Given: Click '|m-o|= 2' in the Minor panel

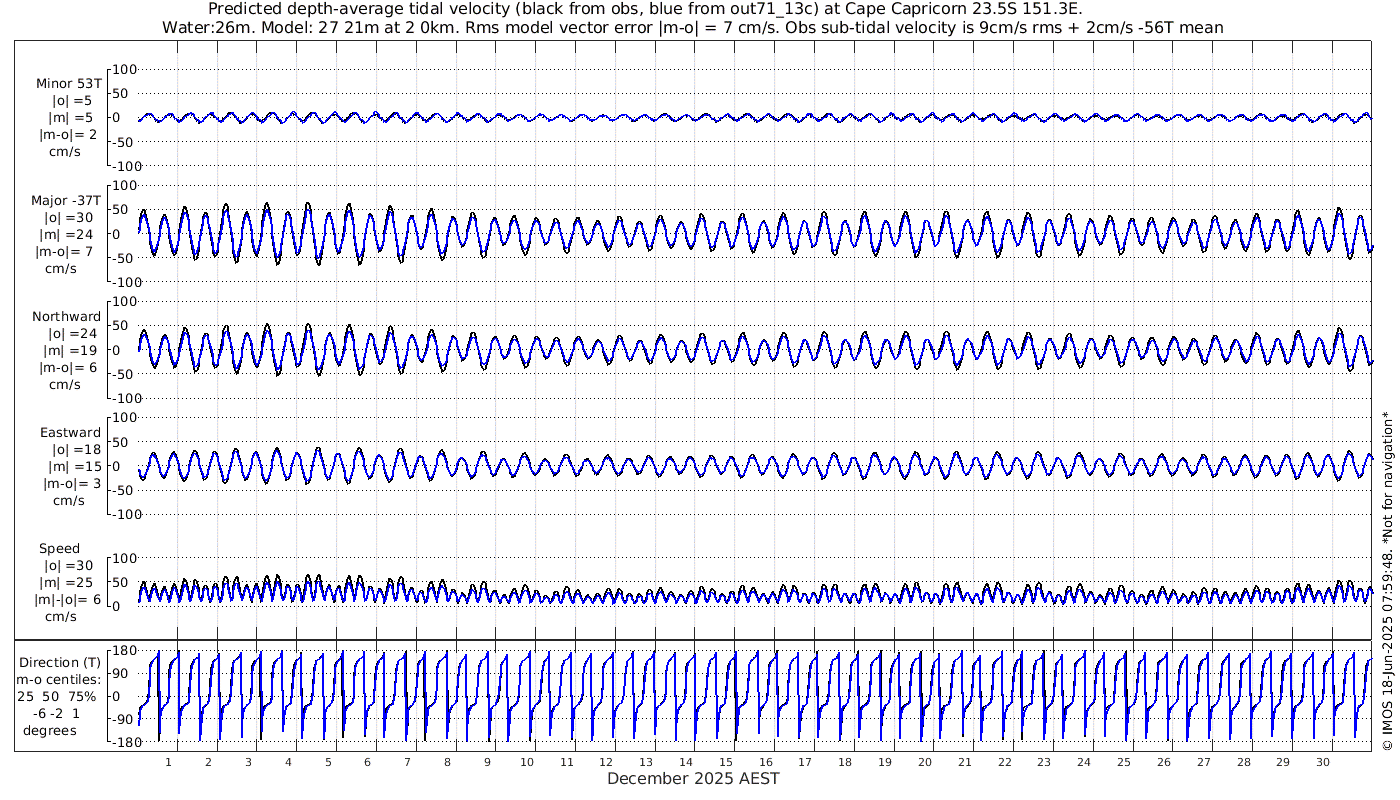Looking at the screenshot, I should pyautogui.click(x=68, y=135).
